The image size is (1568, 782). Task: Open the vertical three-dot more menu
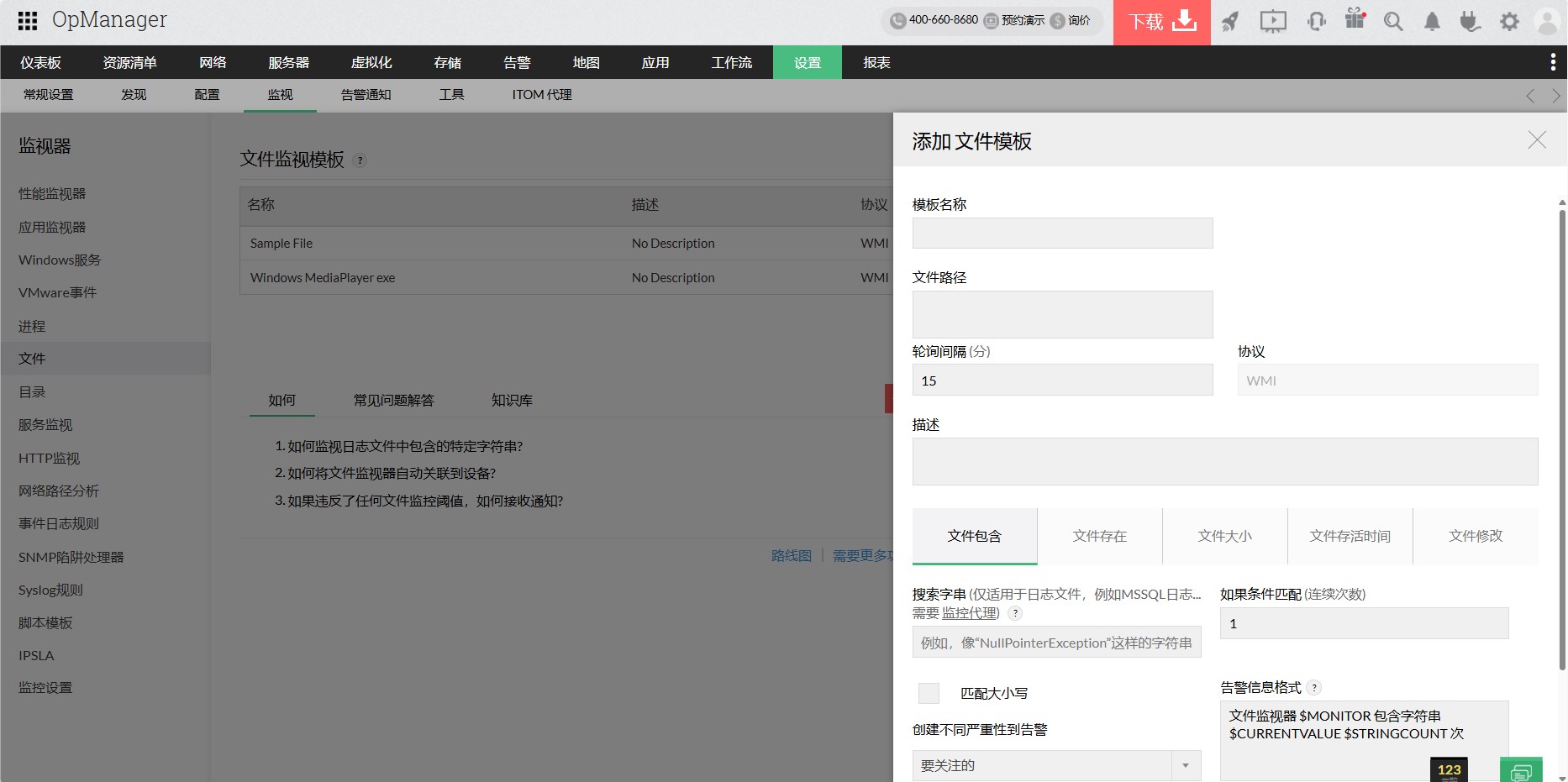pos(1552,62)
